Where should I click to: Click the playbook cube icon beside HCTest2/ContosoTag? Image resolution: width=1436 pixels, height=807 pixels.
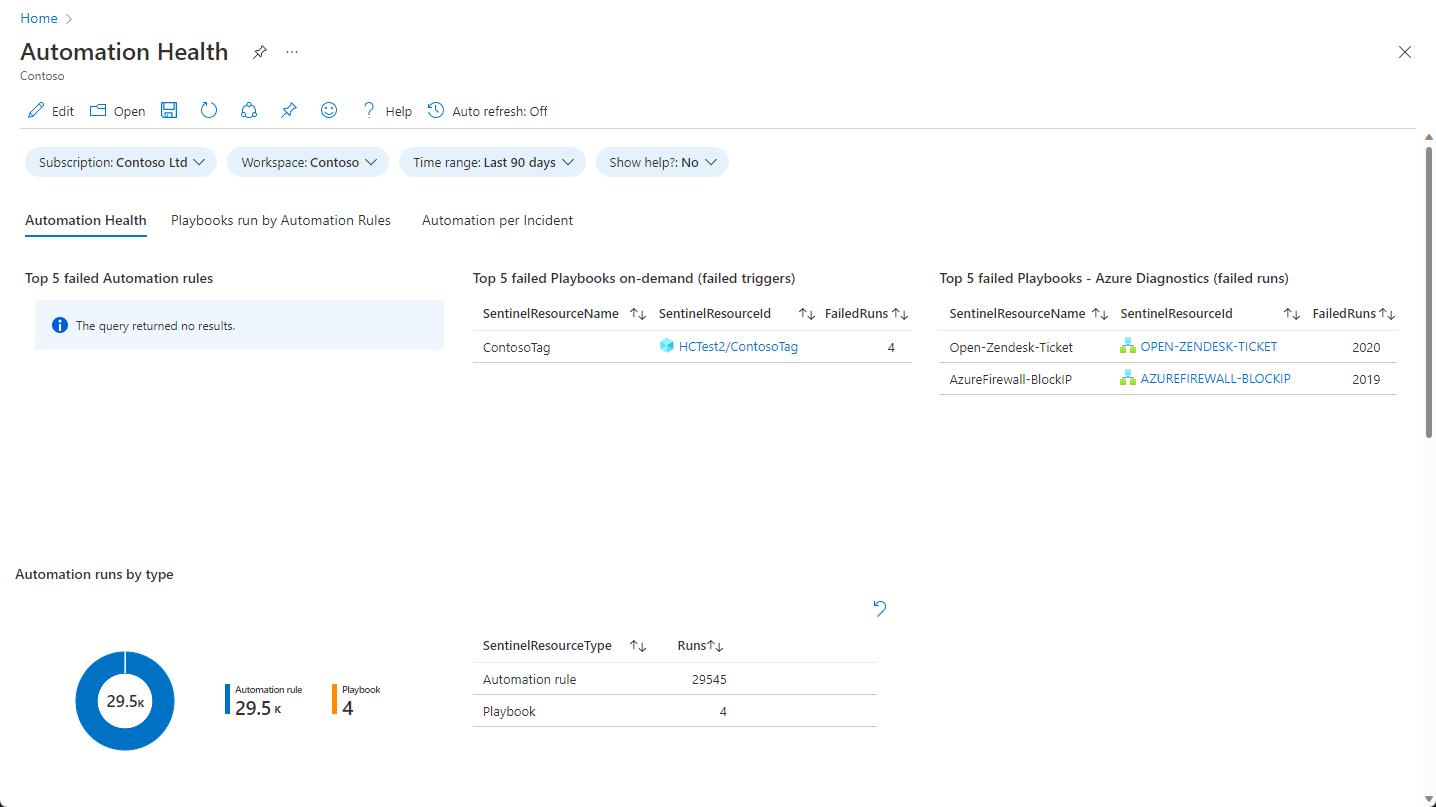click(666, 345)
